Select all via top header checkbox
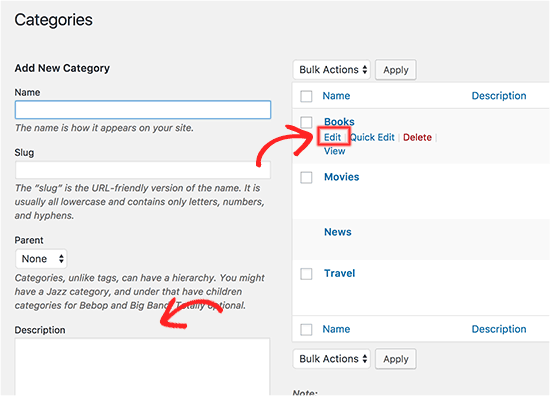 click(306, 96)
